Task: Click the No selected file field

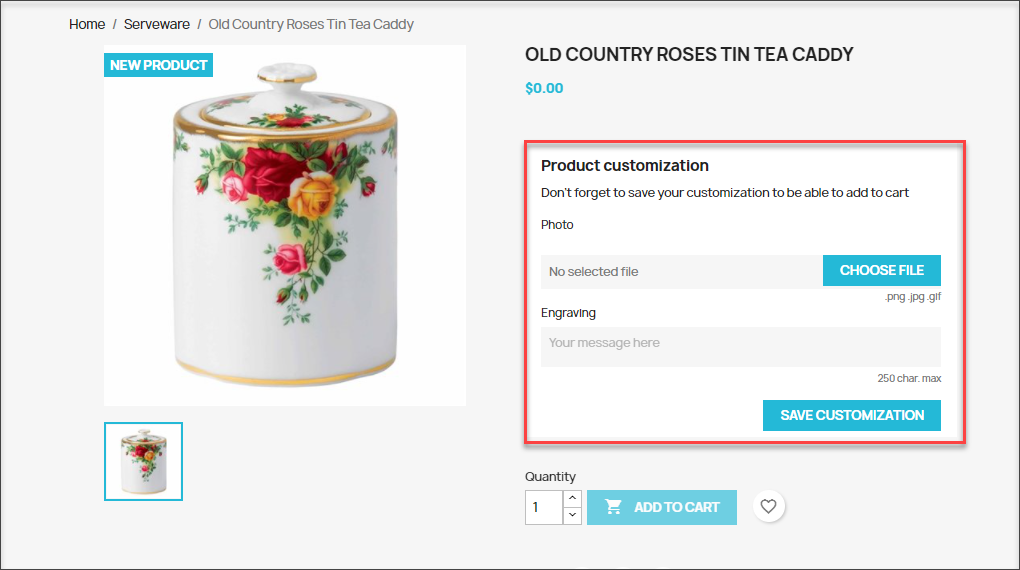Action: tap(682, 271)
